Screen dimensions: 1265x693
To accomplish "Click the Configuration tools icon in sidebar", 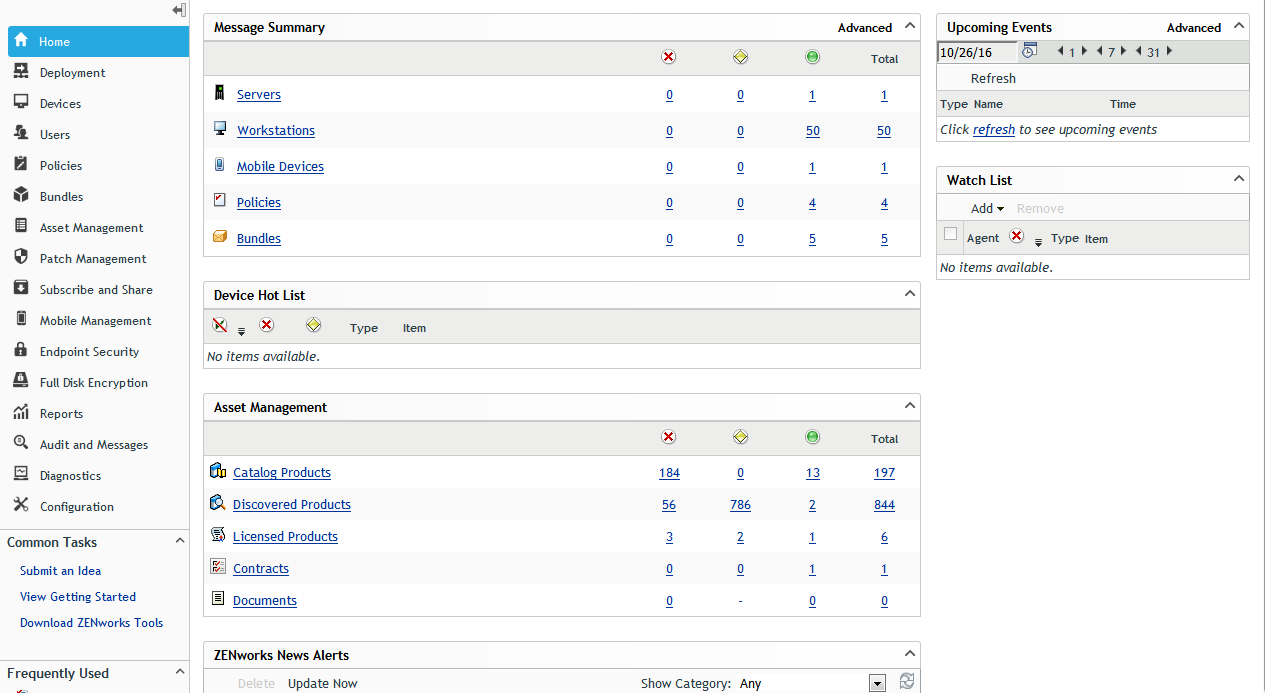I will click(x=21, y=506).
